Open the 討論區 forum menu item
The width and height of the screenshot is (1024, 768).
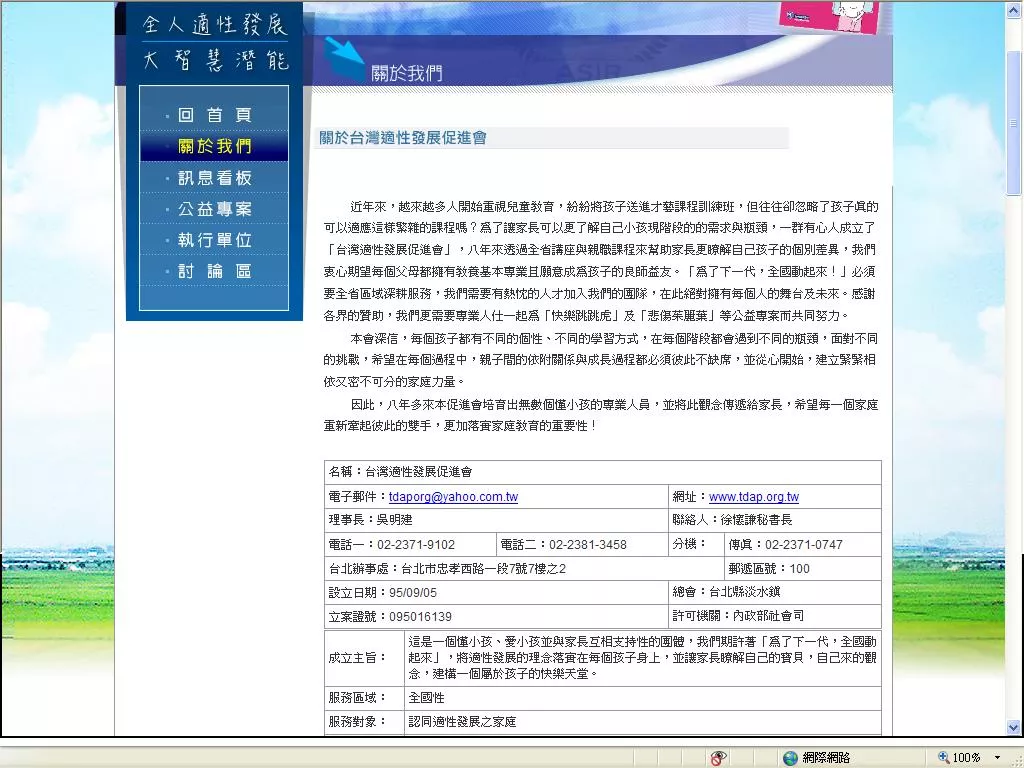point(214,270)
